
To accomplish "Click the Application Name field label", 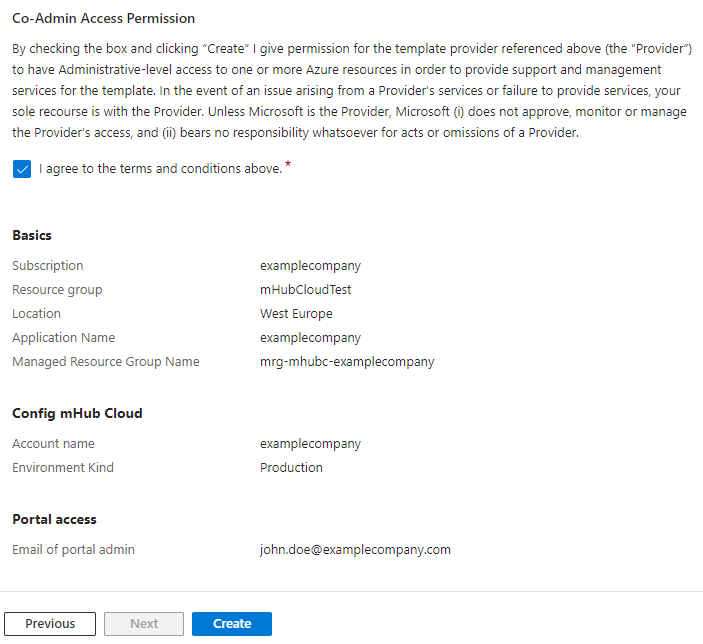I will point(64,338).
